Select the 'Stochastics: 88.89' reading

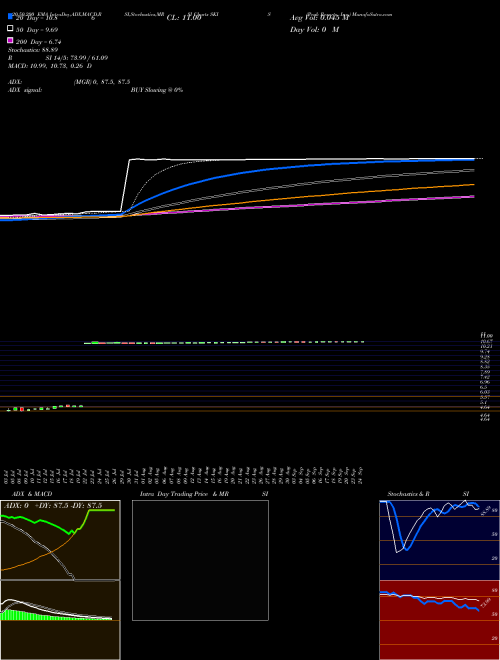click(33, 50)
